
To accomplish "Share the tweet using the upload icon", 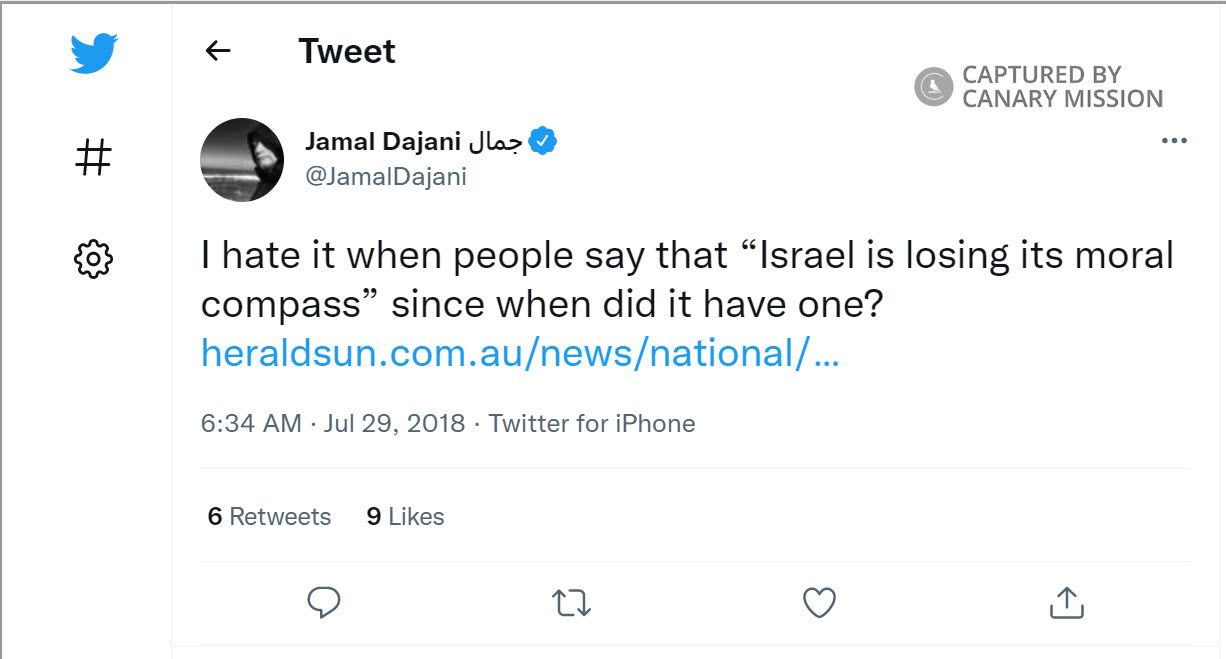I will [1066, 602].
